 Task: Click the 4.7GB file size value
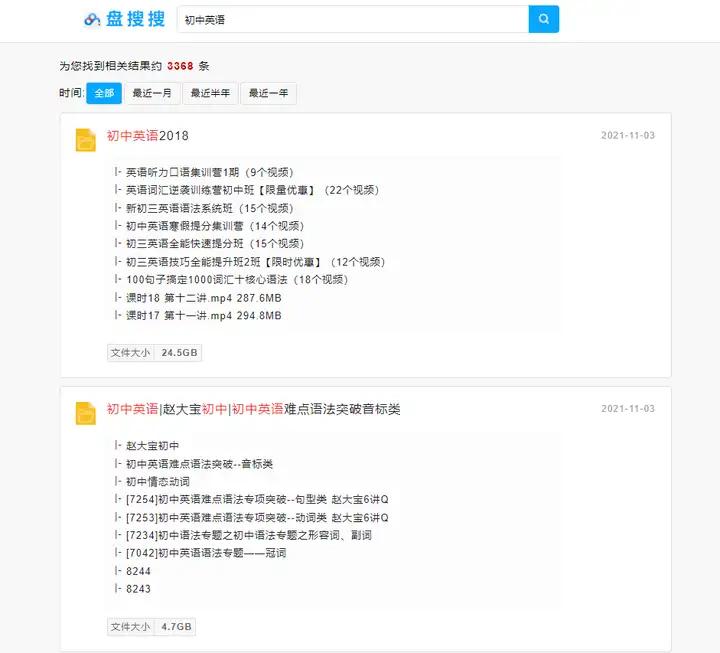176,627
